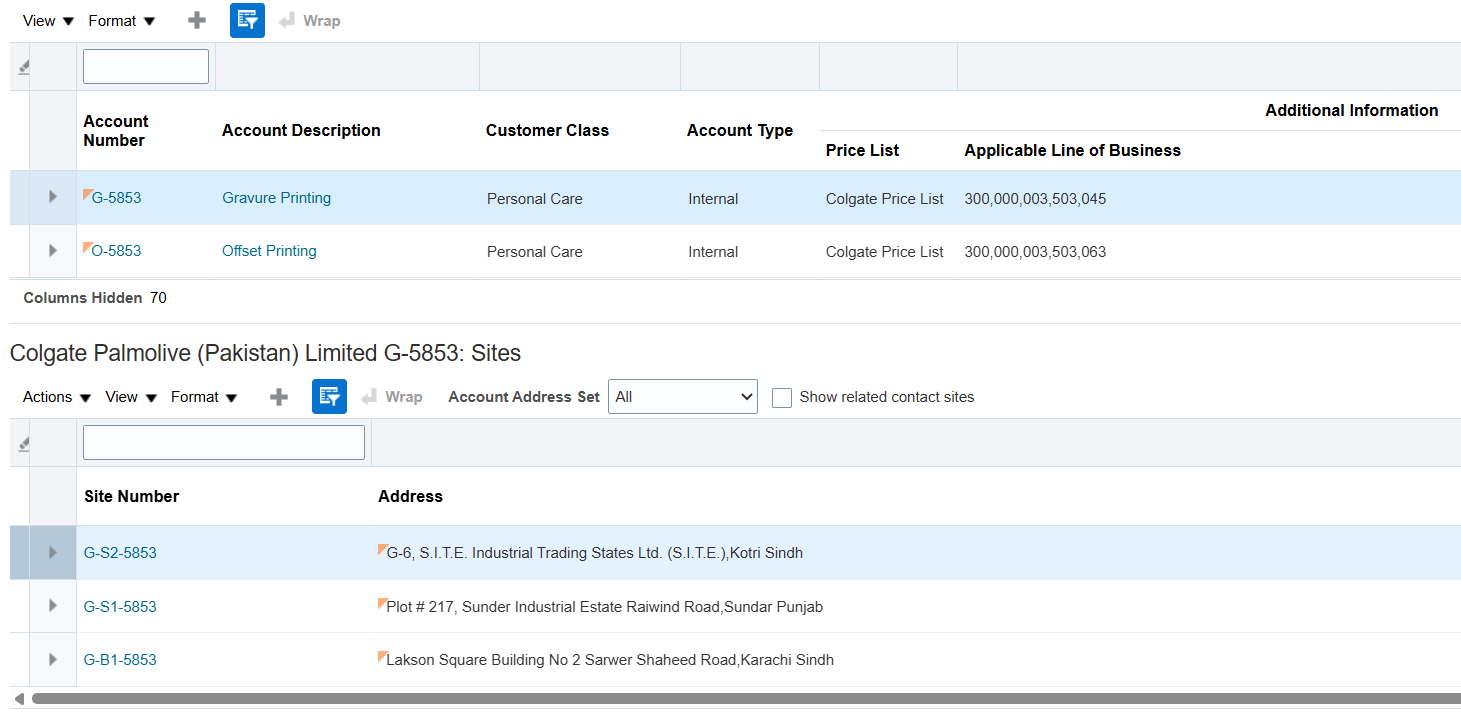Open the Gravure Printing description link

(x=276, y=198)
